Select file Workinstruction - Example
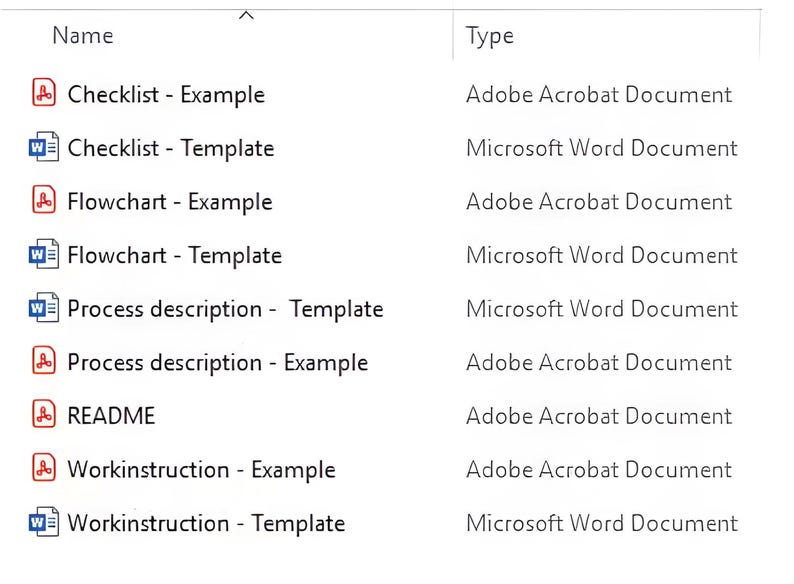794x584 pixels. (202, 470)
